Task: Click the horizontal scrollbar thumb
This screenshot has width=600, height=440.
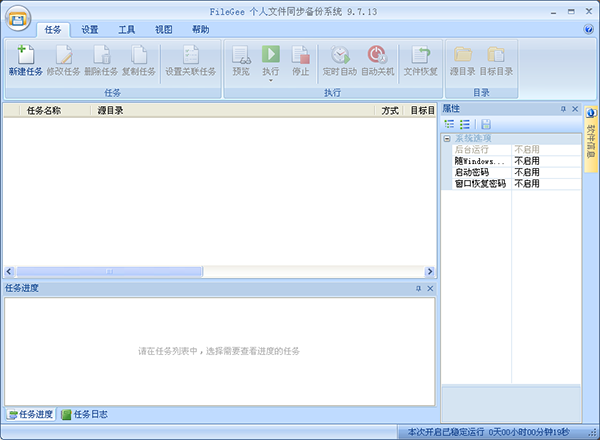Action: (x=109, y=272)
